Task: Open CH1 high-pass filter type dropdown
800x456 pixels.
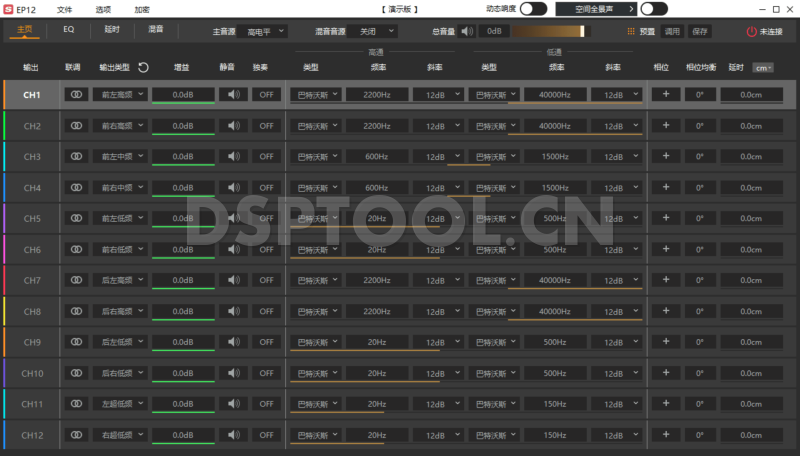Action: point(316,94)
